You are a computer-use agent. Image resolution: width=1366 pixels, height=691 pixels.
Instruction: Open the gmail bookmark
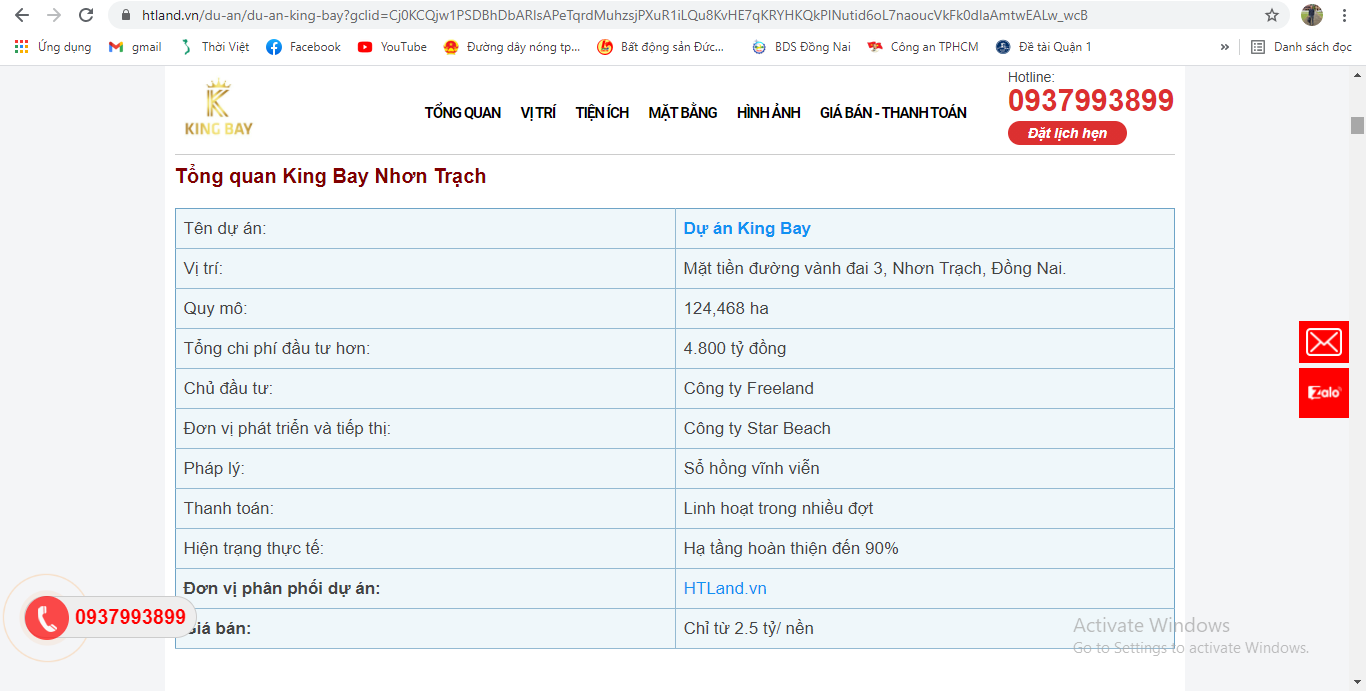pyautogui.click(x=135, y=47)
